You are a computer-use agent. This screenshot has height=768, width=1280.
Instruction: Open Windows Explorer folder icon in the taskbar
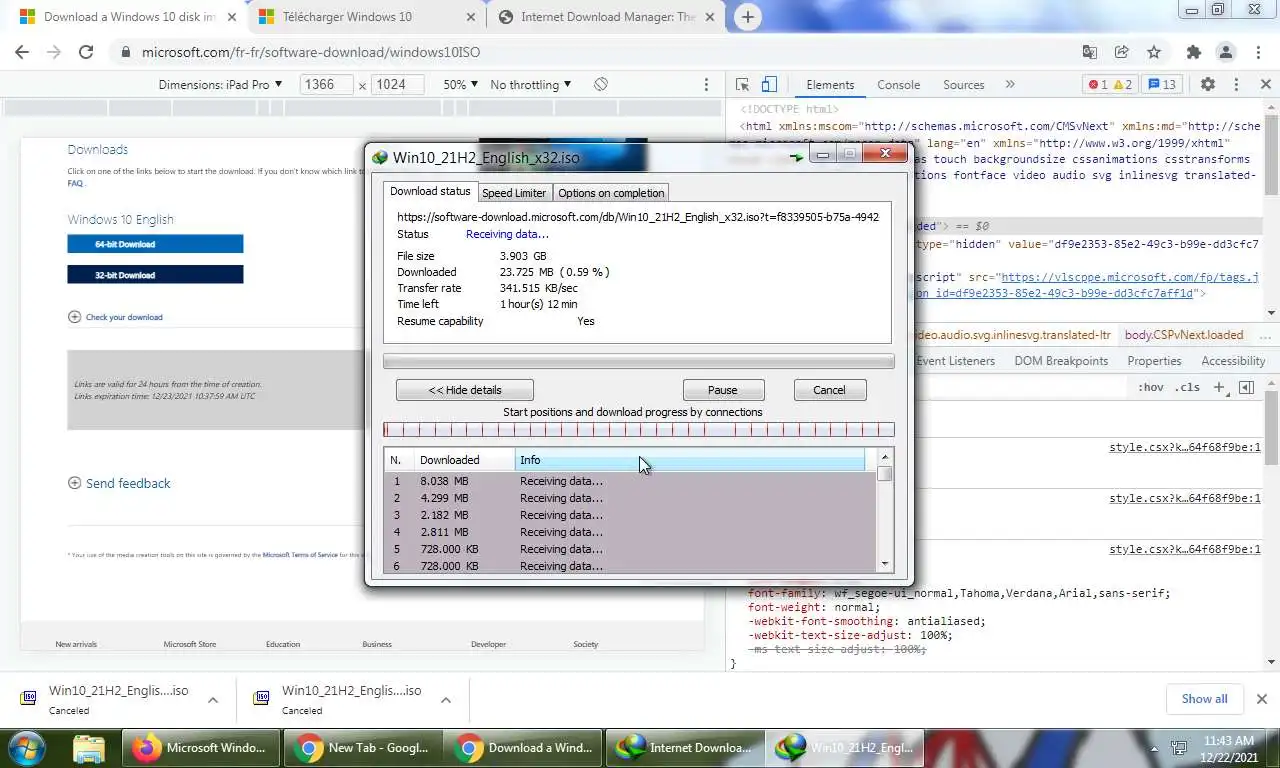(x=89, y=747)
